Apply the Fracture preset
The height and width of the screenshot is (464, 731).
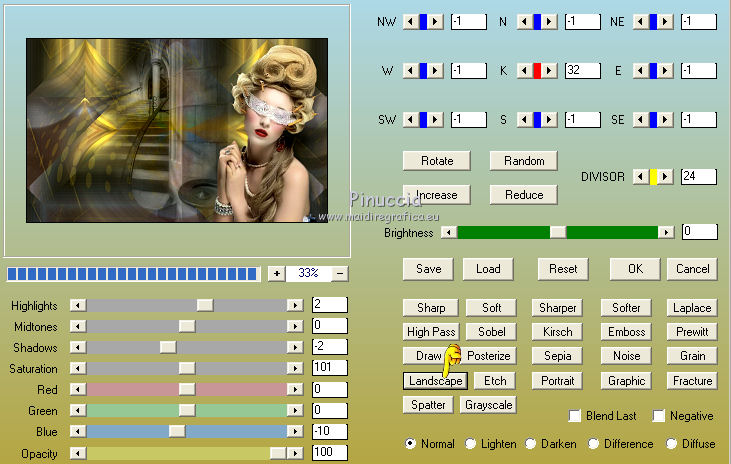click(692, 381)
